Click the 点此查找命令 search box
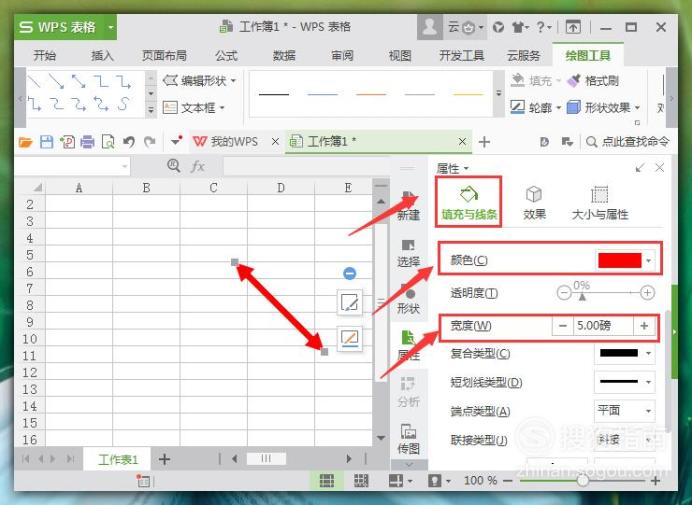The width and height of the screenshot is (692, 505). click(628, 142)
